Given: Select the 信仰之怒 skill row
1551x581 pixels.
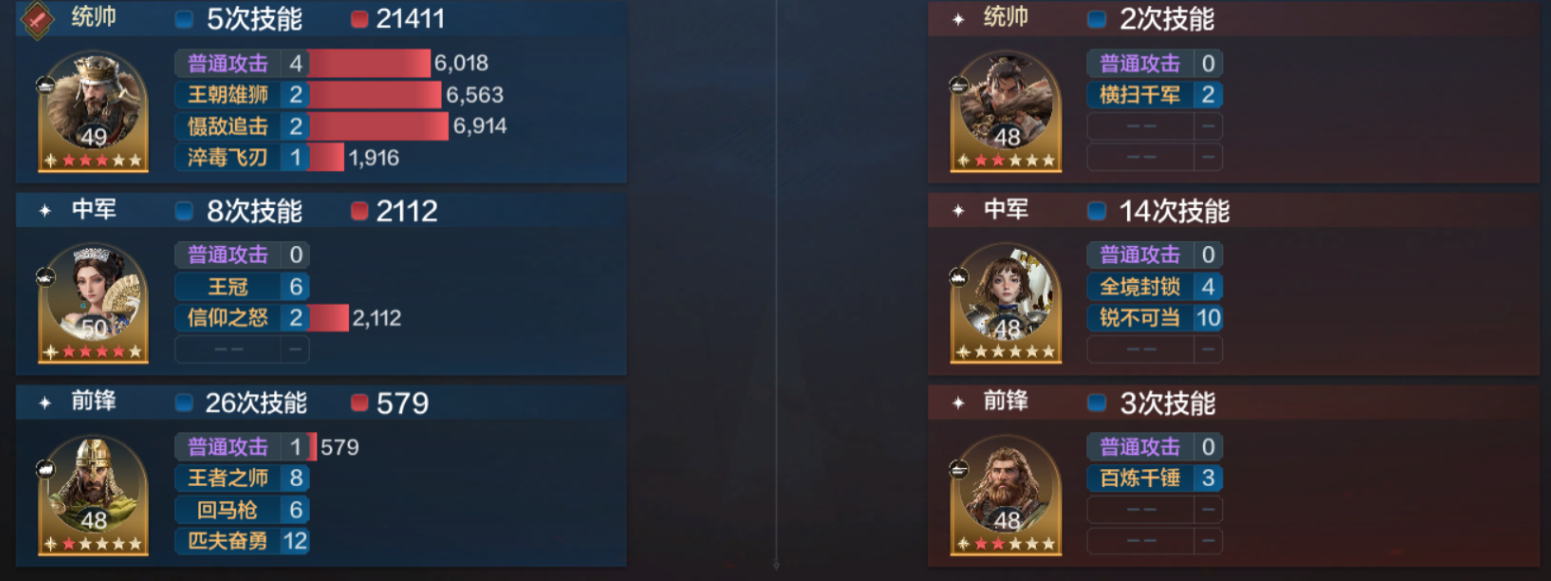Looking at the screenshot, I should pos(241,318).
